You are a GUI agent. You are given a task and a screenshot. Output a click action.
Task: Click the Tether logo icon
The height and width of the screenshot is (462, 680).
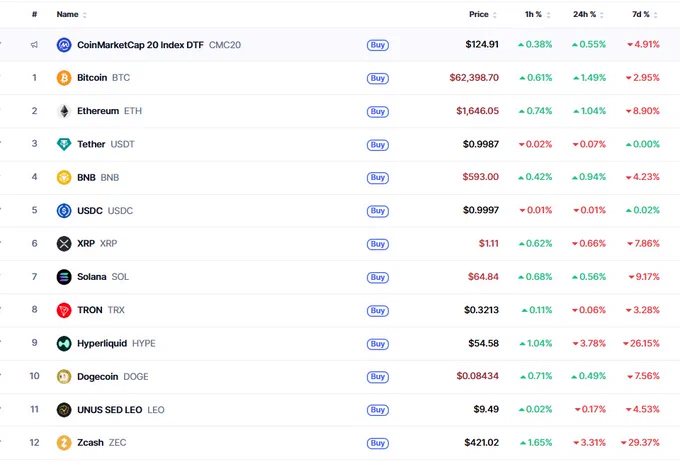[x=64, y=144]
